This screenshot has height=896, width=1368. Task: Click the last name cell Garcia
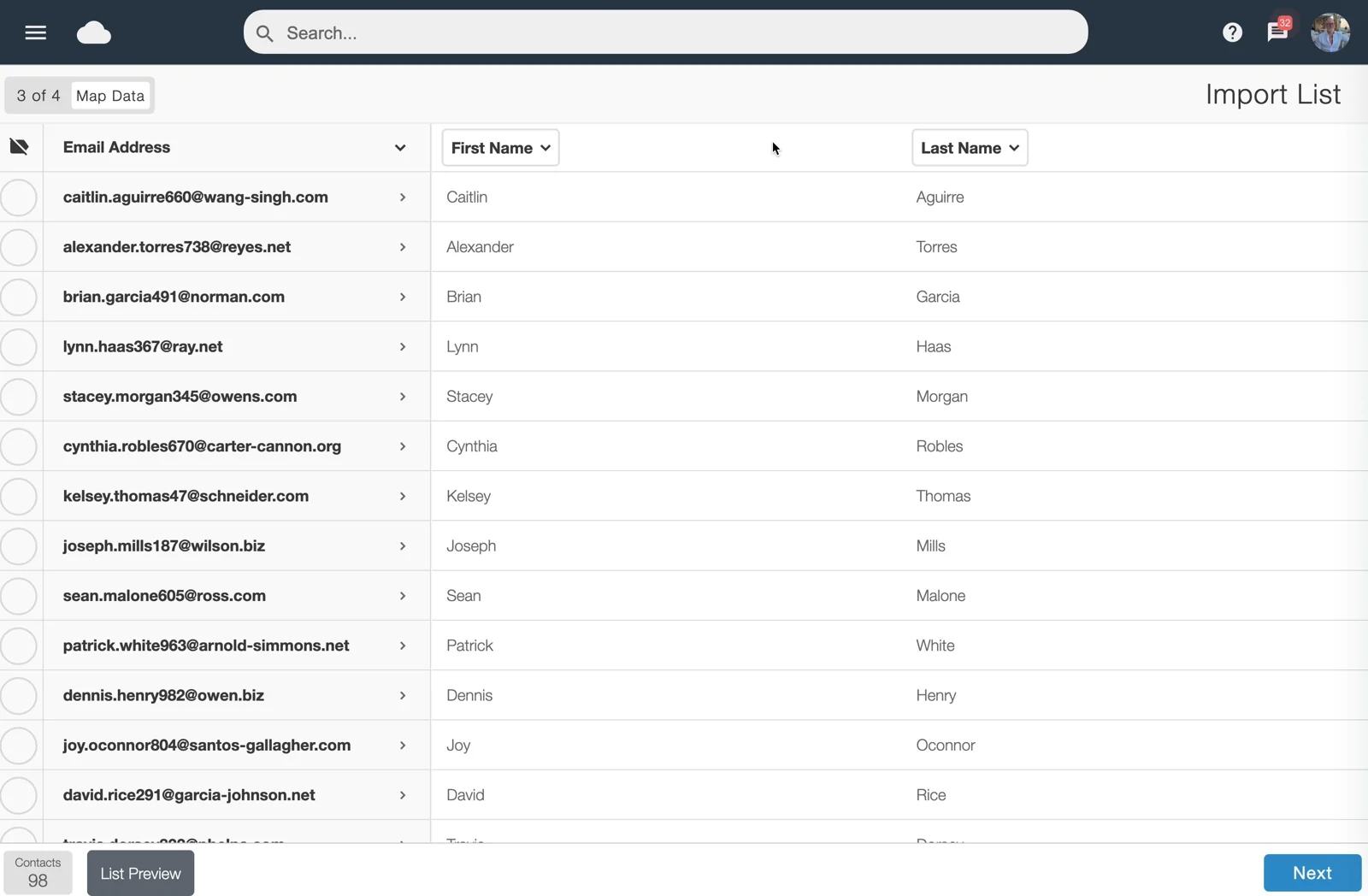(938, 297)
